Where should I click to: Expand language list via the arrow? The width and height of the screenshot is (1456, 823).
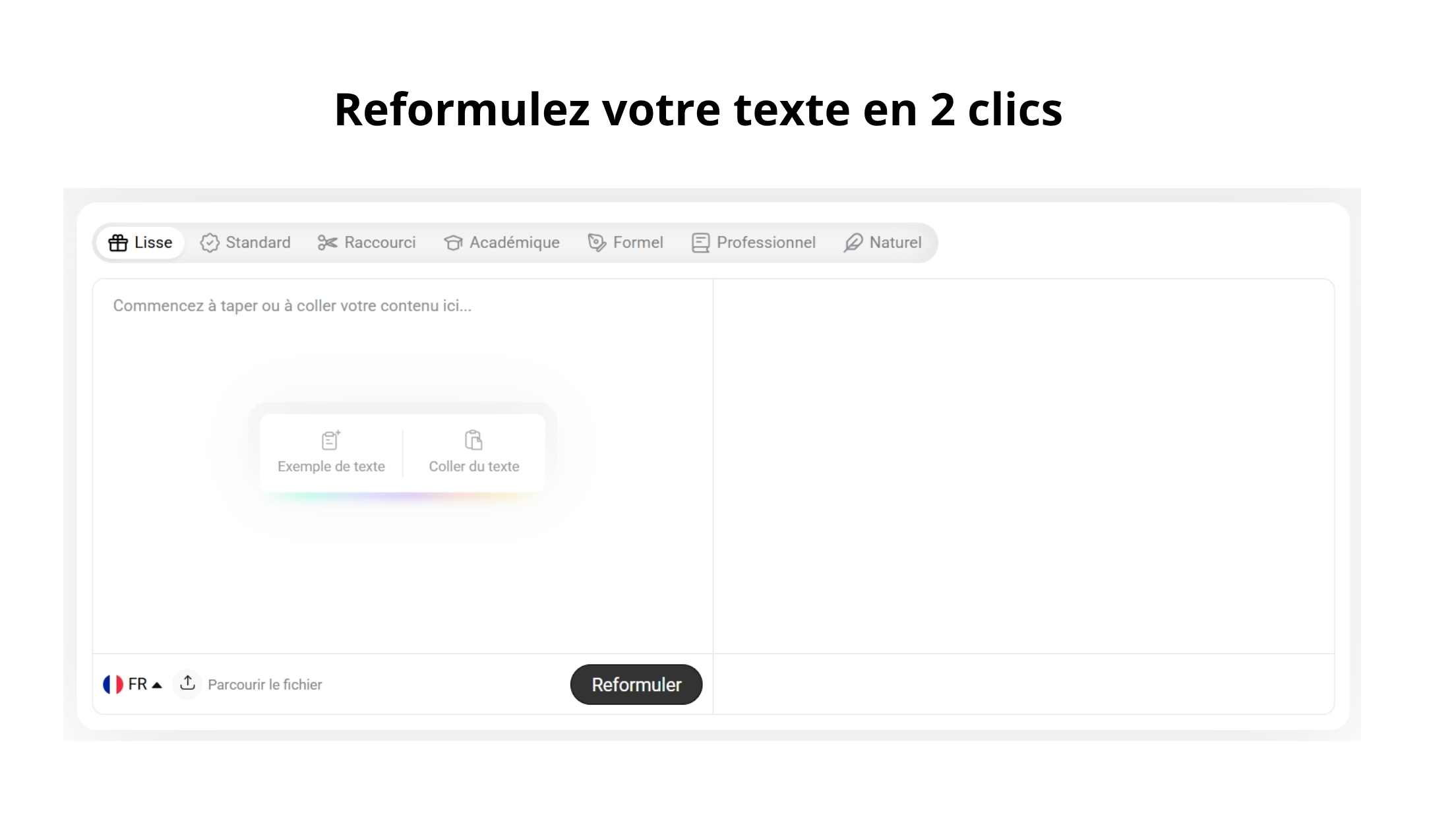click(x=157, y=685)
